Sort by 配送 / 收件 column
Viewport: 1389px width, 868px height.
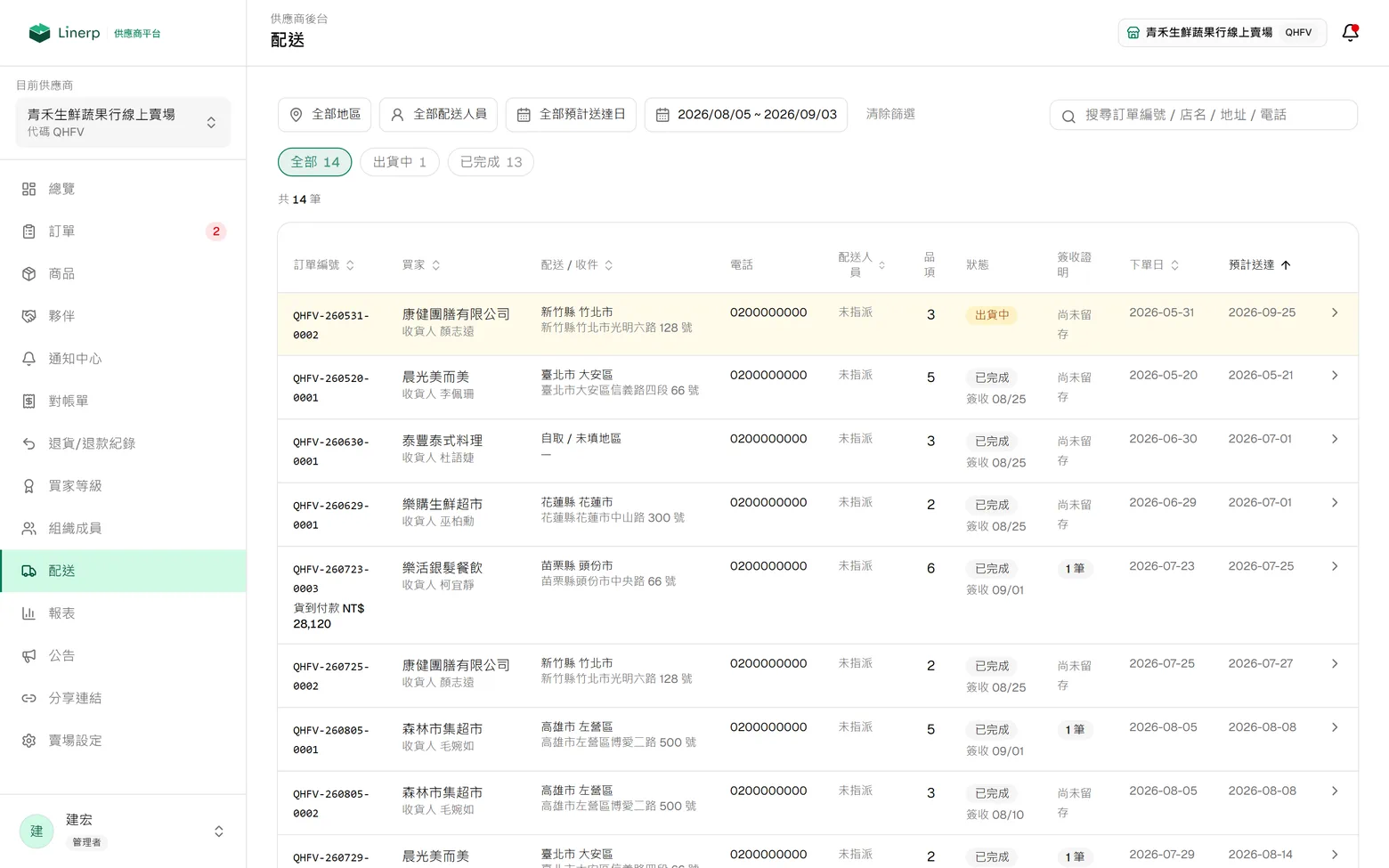tap(577, 264)
